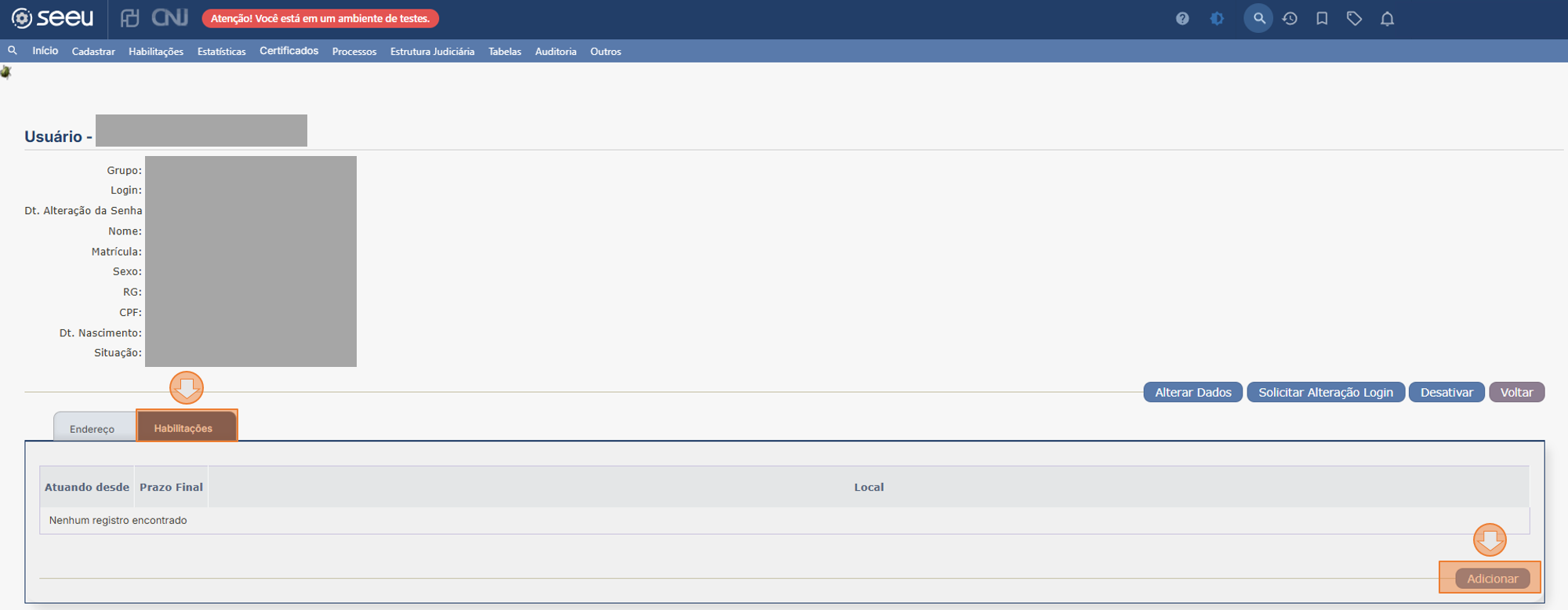Click the Desativar button
1568x610 pixels.
[1446, 392]
